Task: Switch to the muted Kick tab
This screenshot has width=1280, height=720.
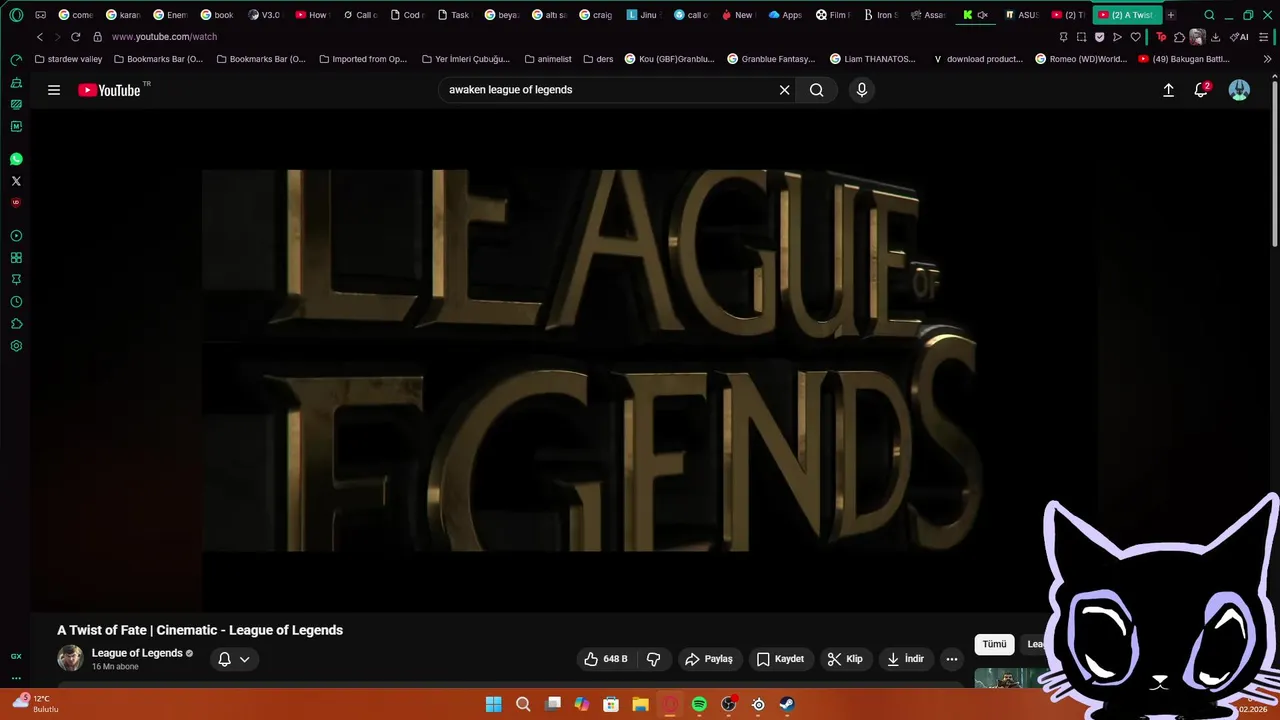Action: (x=975, y=15)
